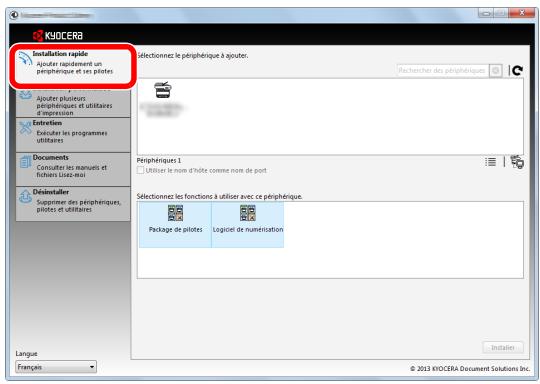Click the KYOCERA logo

click(58, 35)
